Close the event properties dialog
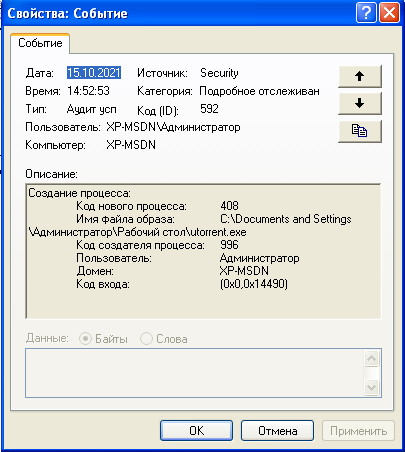 coord(389,13)
